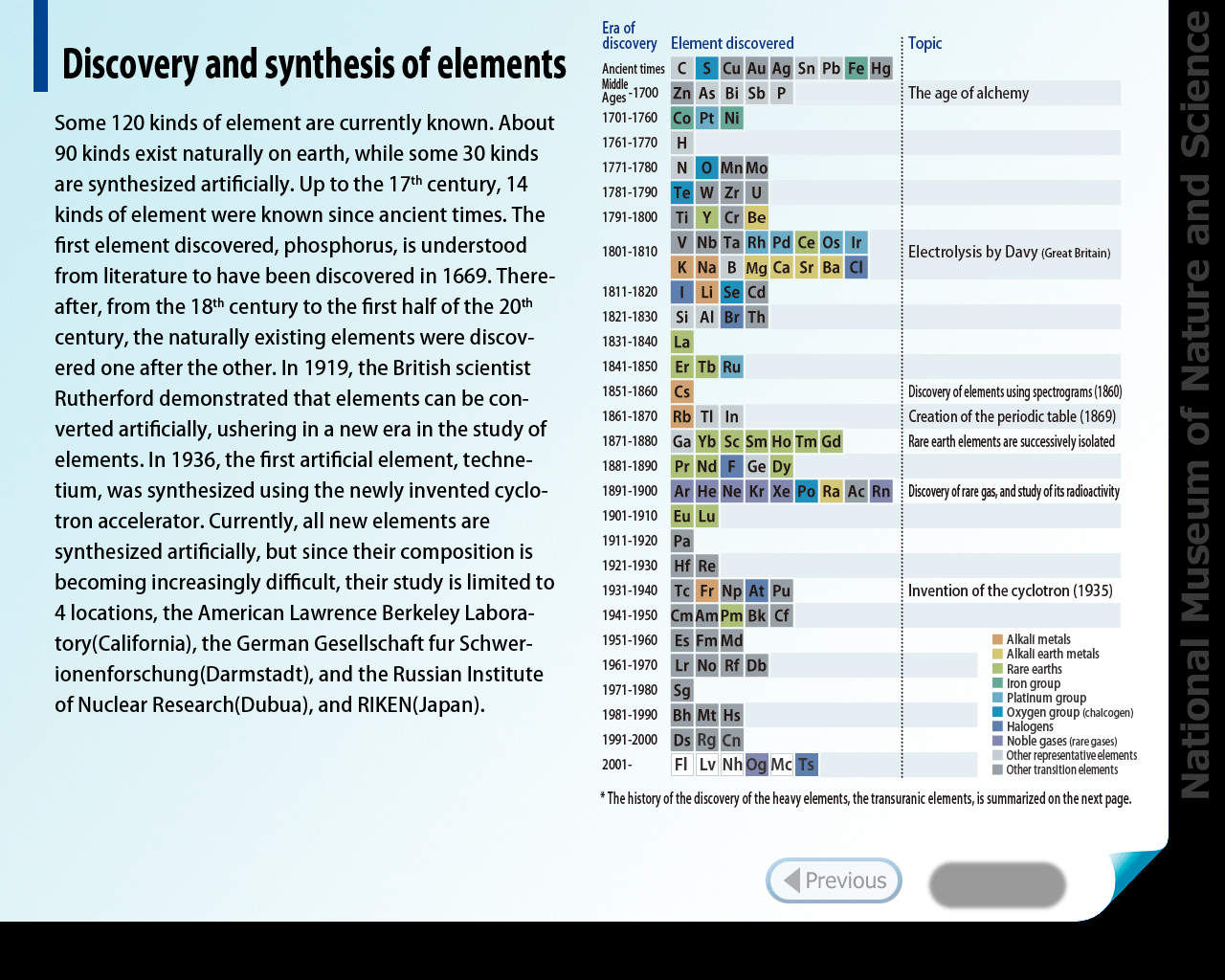The image size is (1225, 980).
Task: Click the Fl element cell
Action: (681, 765)
